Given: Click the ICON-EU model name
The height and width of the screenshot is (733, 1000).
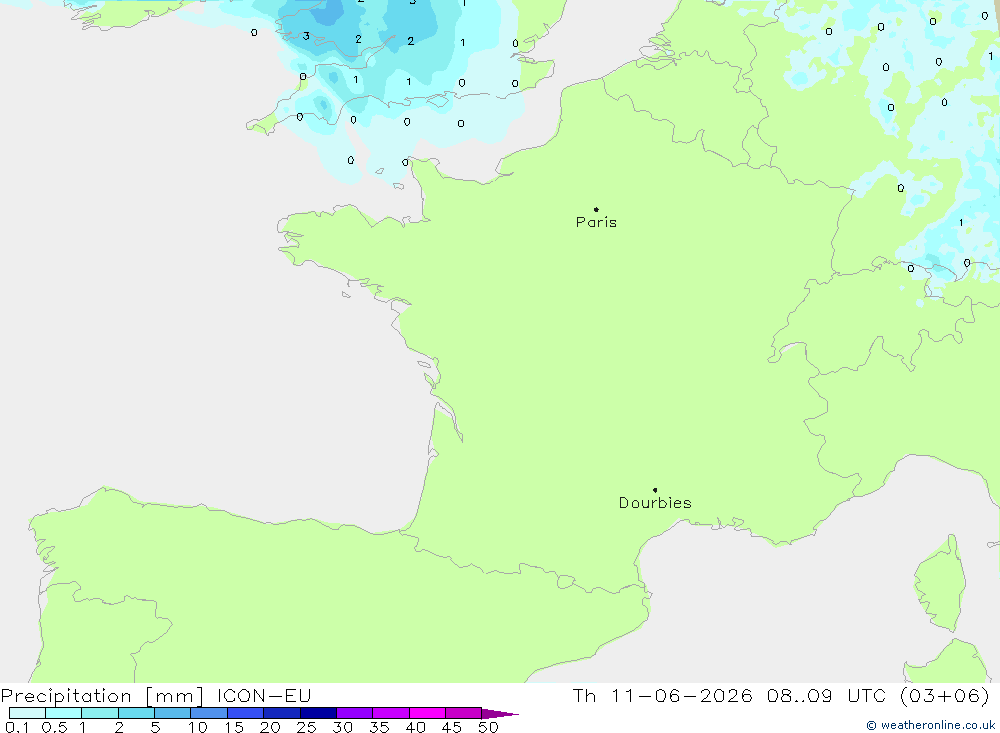Looking at the screenshot, I should (264, 696).
